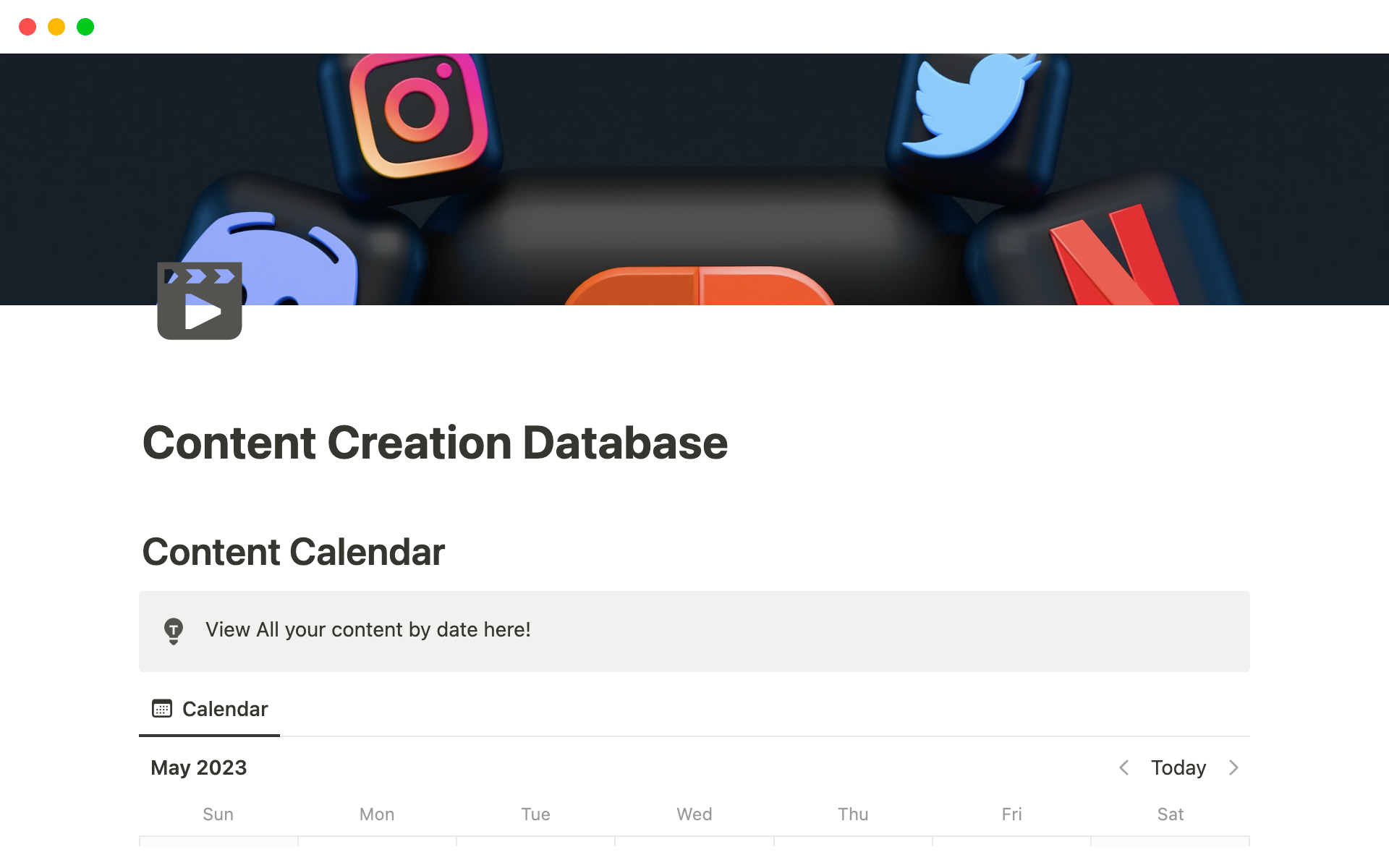Click the Sun column header
Image resolution: width=1389 pixels, height=868 pixels.
[x=218, y=814]
